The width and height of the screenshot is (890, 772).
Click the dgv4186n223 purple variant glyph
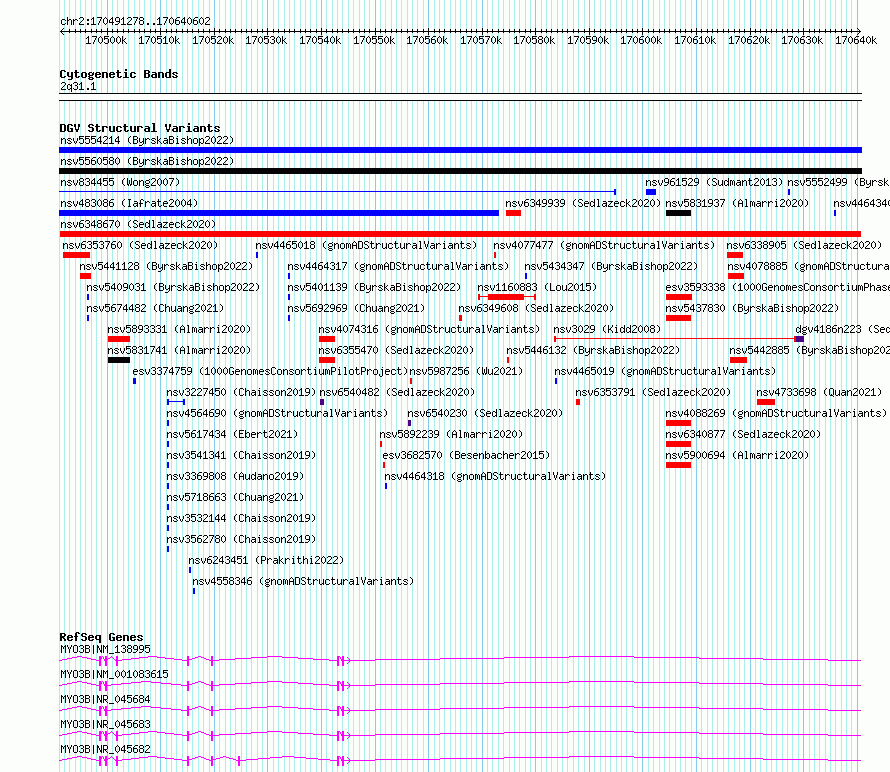[799, 339]
